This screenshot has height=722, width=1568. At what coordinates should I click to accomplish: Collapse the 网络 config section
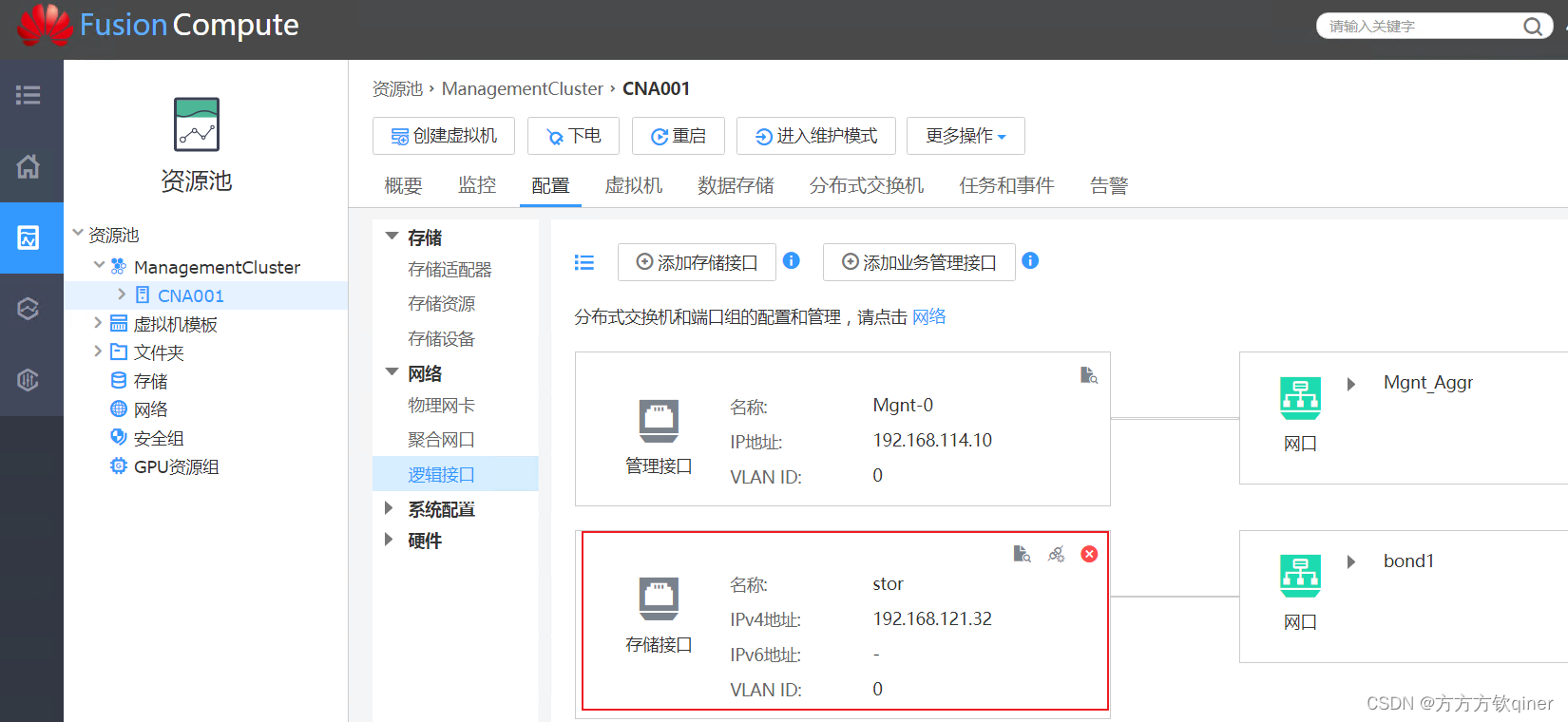(x=392, y=372)
